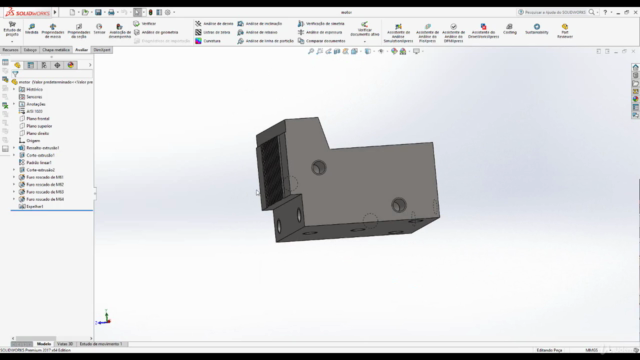Click Zoom to fit view icon
This screenshot has height=360, width=640.
coord(311,51)
